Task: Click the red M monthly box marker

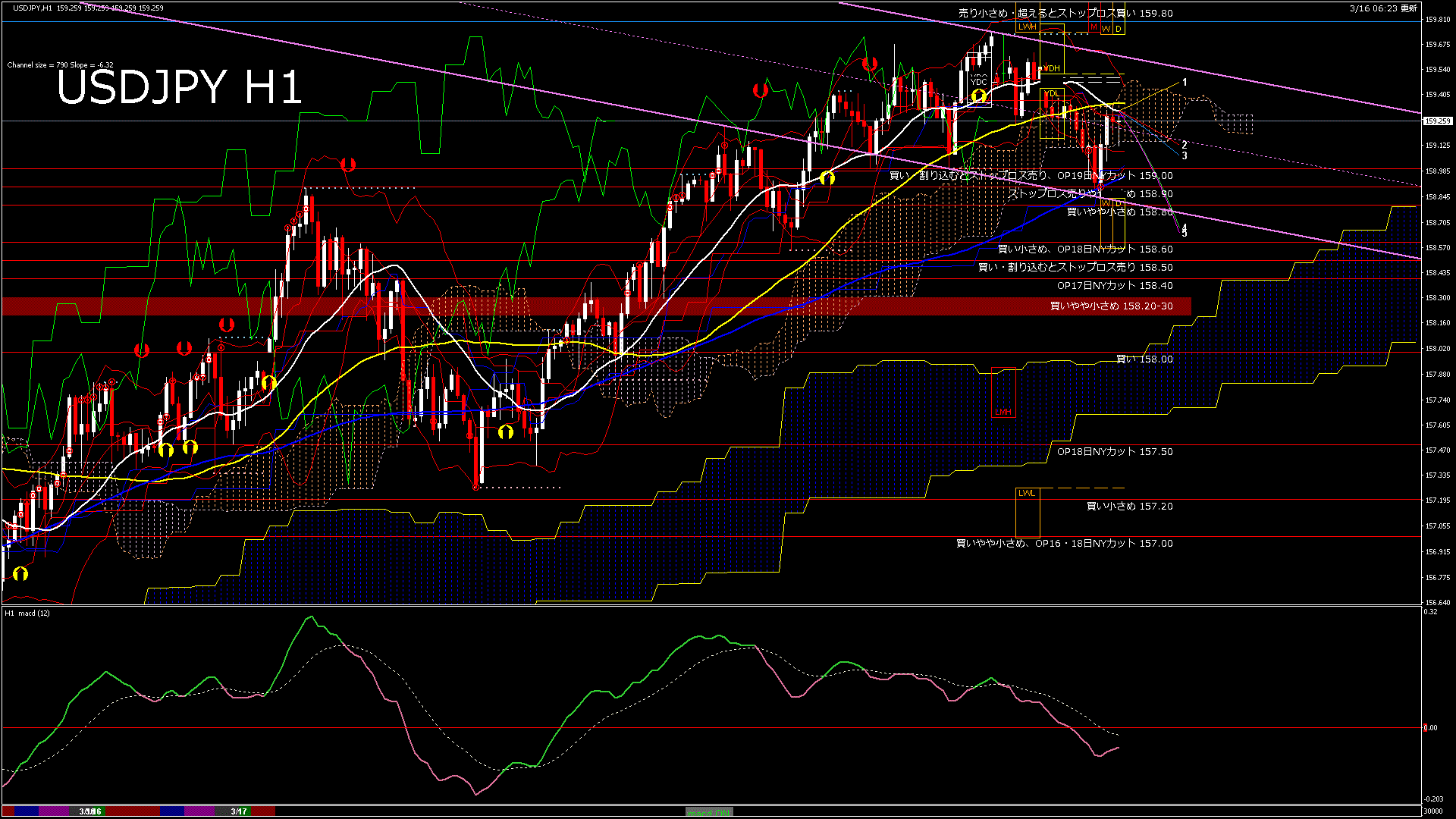Action: tap(1094, 27)
